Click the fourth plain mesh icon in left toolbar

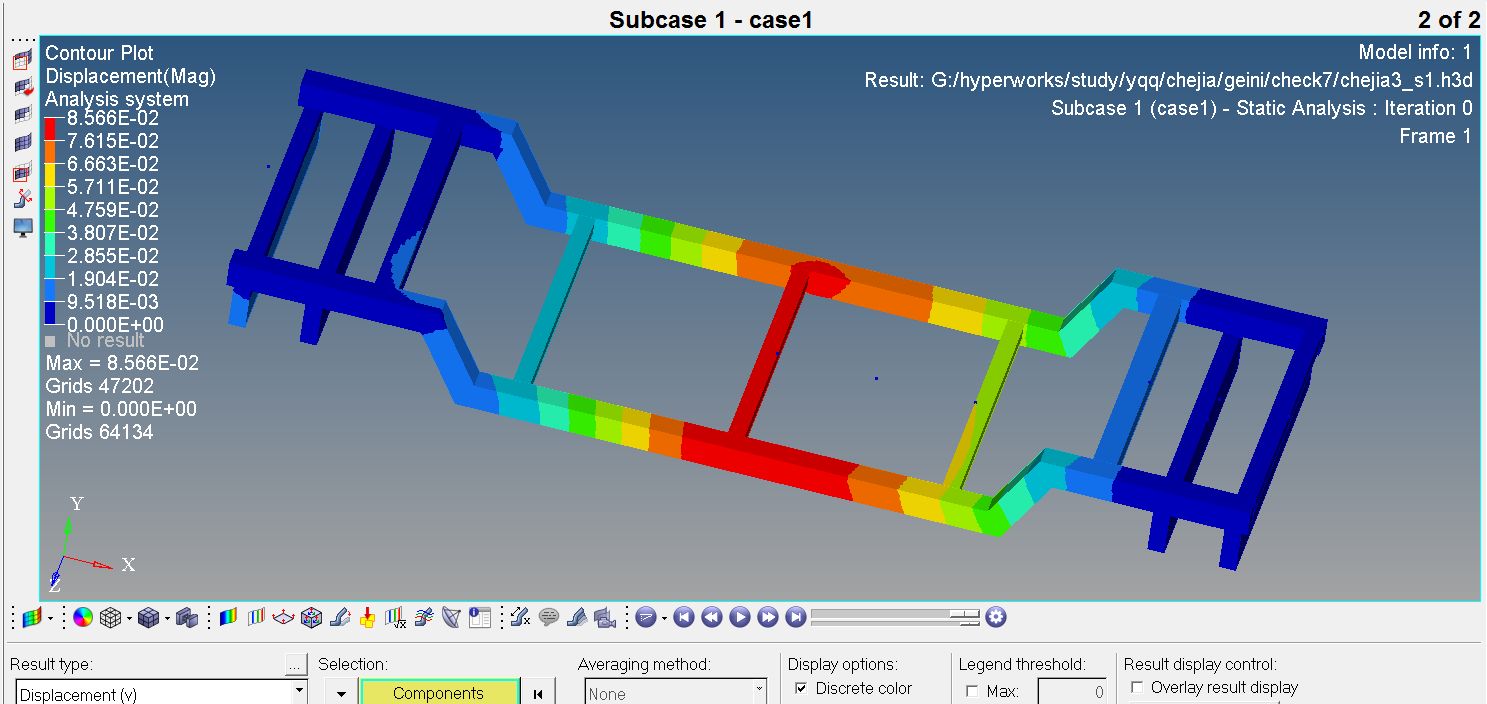click(x=22, y=143)
